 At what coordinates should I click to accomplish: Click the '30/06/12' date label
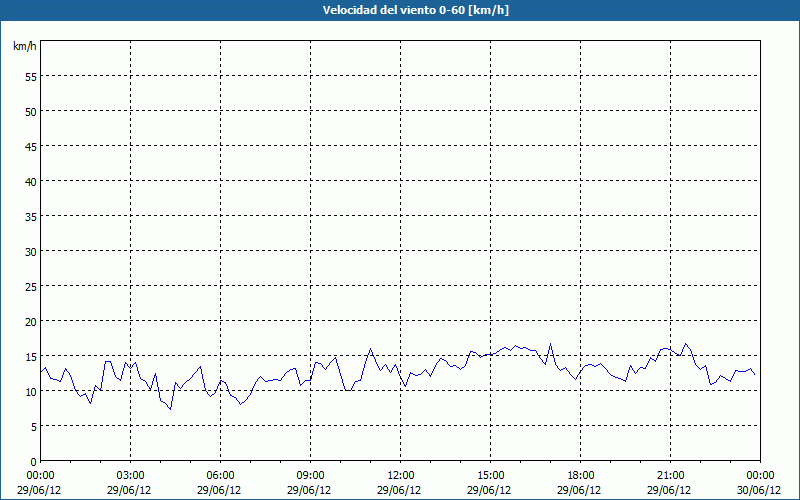pyautogui.click(x=759, y=490)
